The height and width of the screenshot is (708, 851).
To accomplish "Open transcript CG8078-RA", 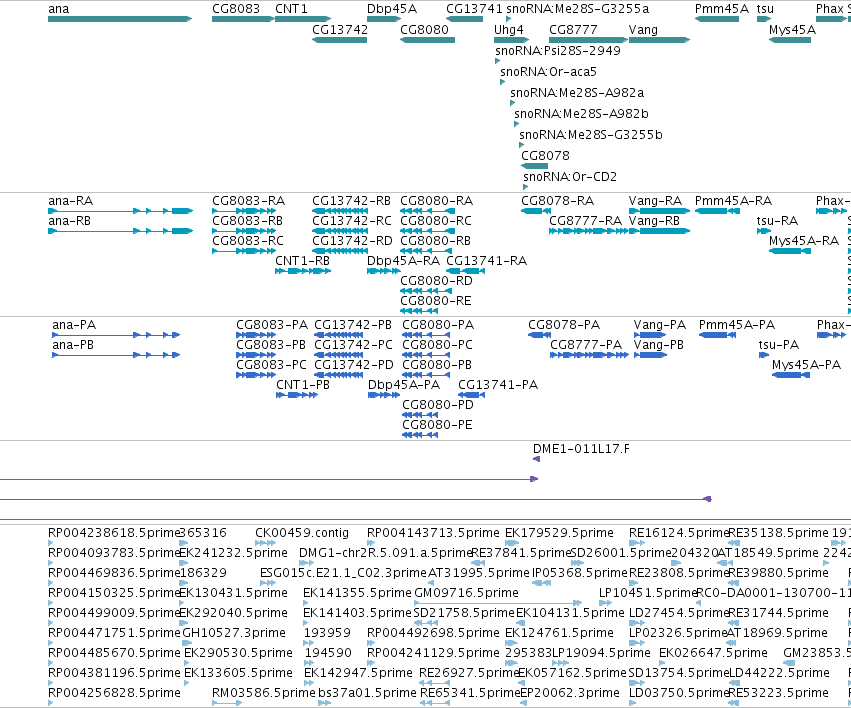I will click(x=557, y=201).
